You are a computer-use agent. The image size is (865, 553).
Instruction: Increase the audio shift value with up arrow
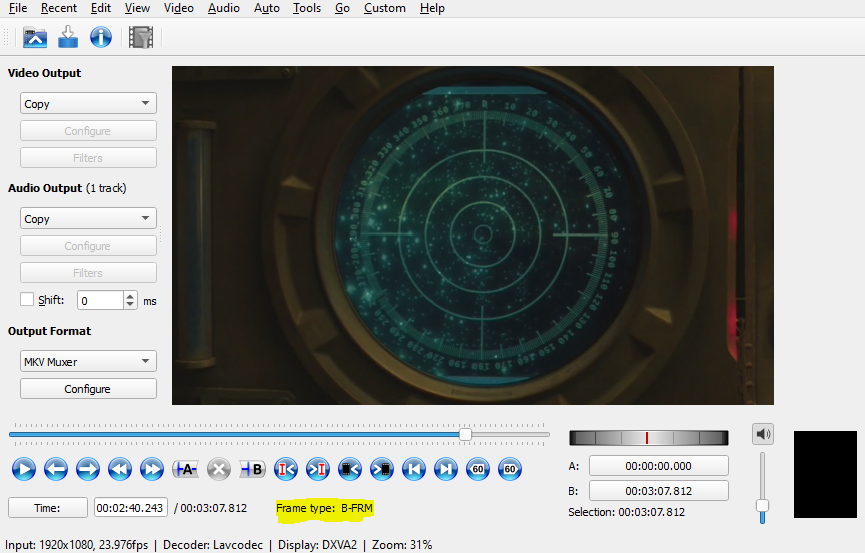tap(130, 296)
